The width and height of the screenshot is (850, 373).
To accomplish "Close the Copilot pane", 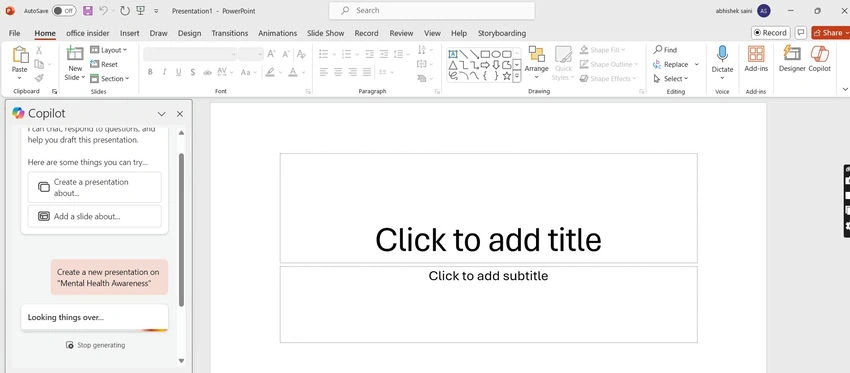I will coord(180,114).
